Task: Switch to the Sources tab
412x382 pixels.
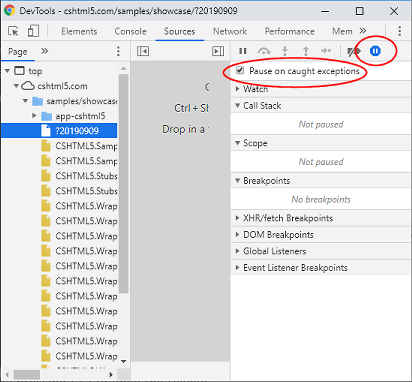Action: pos(179,31)
